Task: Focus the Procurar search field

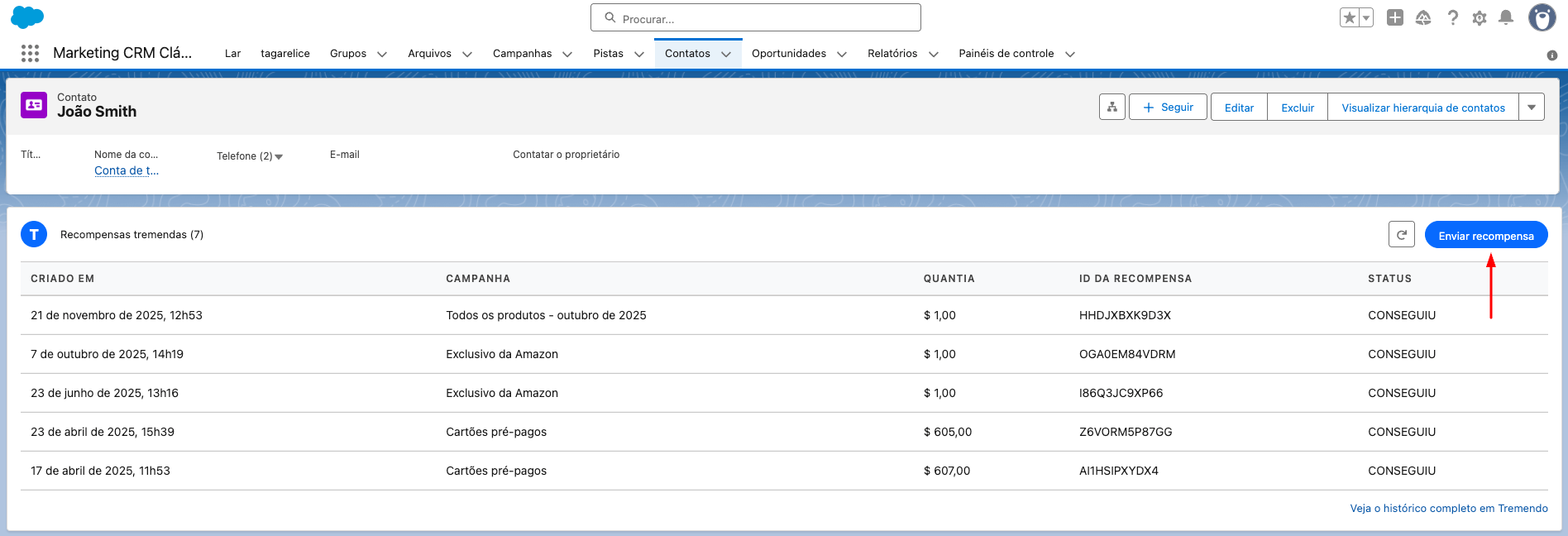Action: click(756, 18)
